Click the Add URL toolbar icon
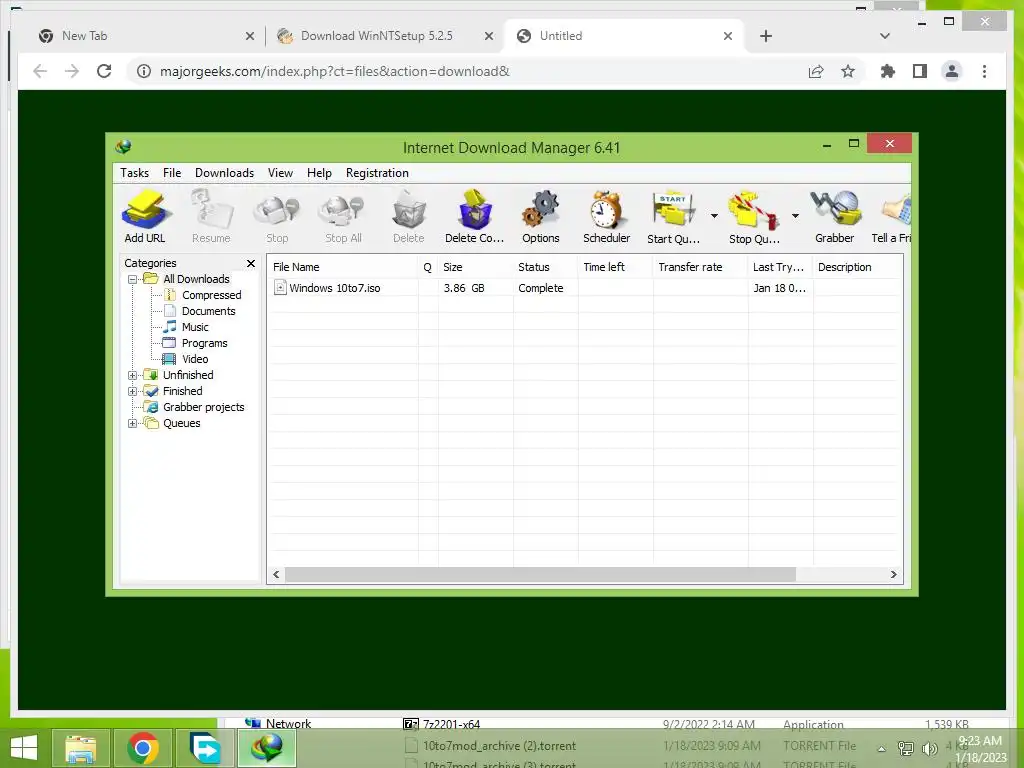1024x768 pixels. click(145, 216)
